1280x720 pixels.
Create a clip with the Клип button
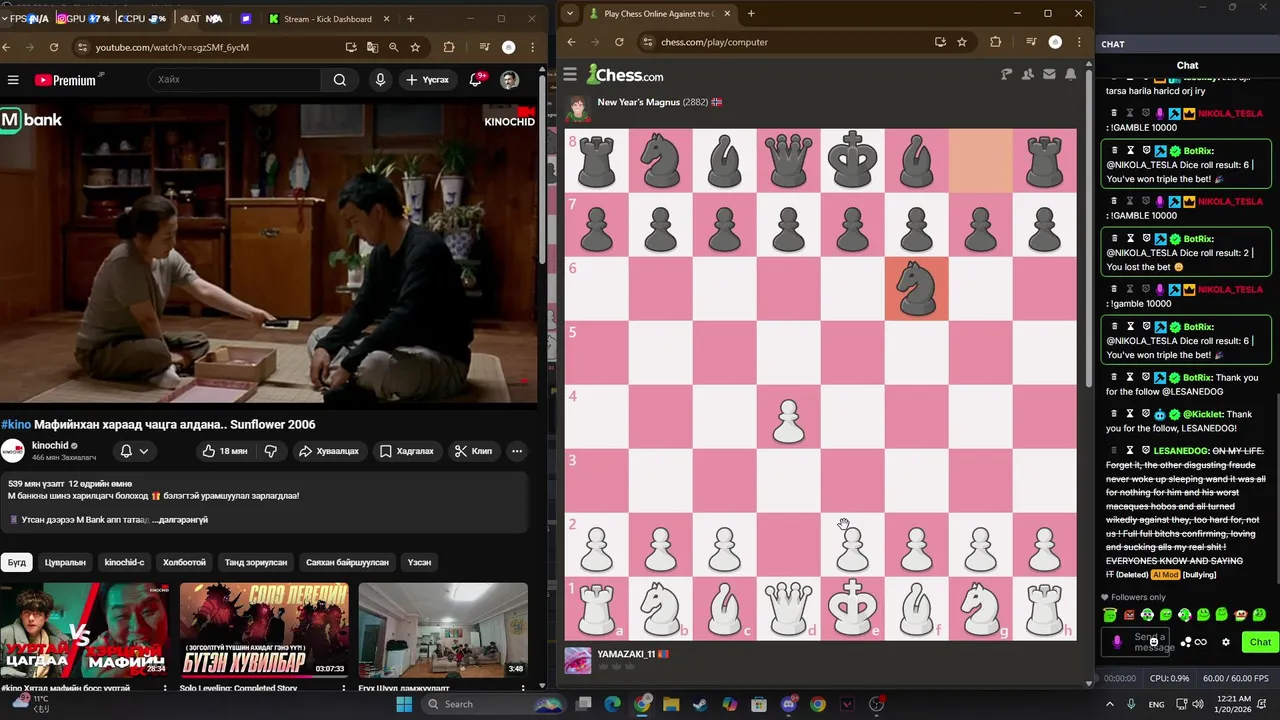(x=474, y=451)
